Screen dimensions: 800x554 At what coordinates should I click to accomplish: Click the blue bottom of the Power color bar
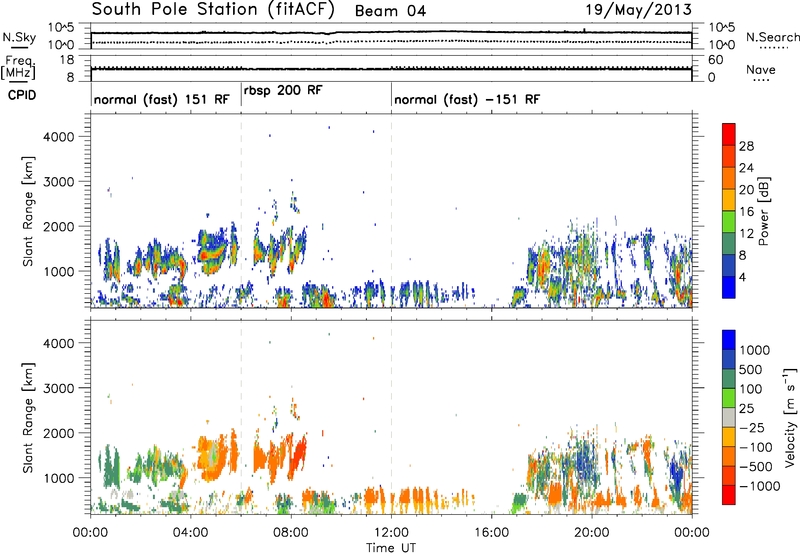tap(729, 287)
